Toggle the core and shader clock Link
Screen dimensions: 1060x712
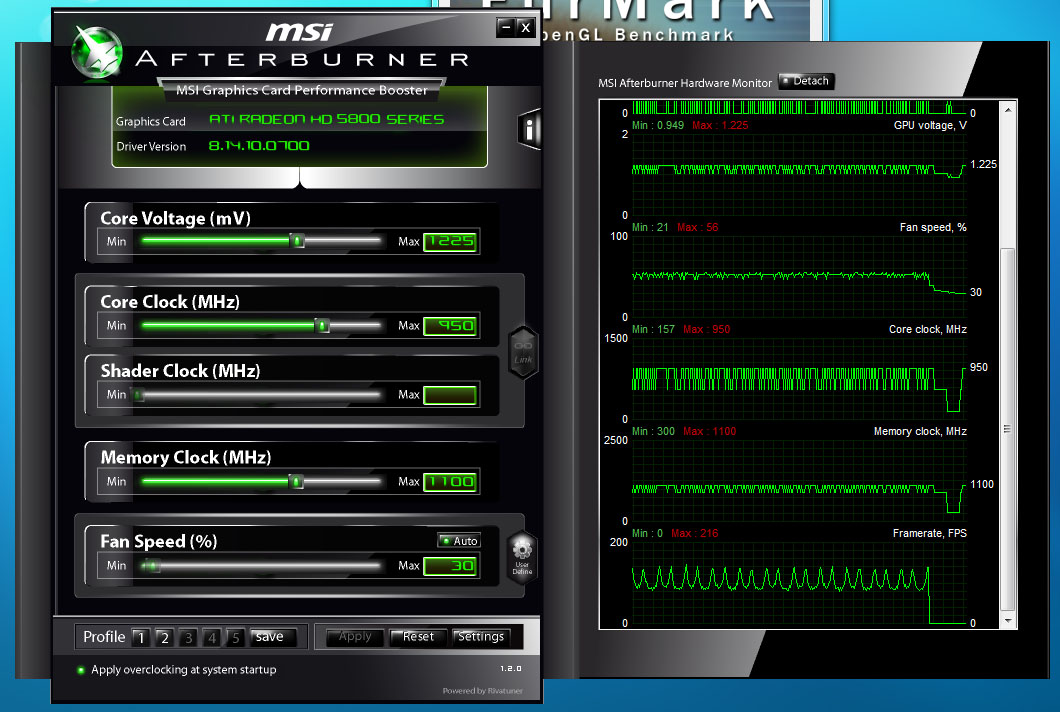[523, 352]
